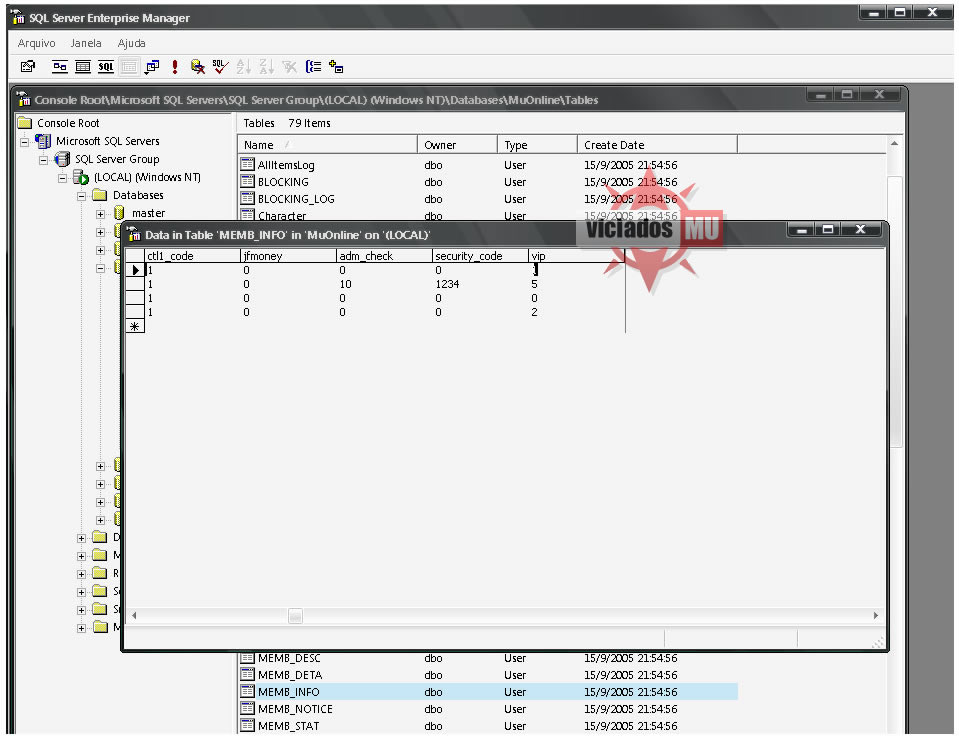Collapse the (LOCAL) (Windows NT) server node
The image size is (959, 737).
[62, 179]
